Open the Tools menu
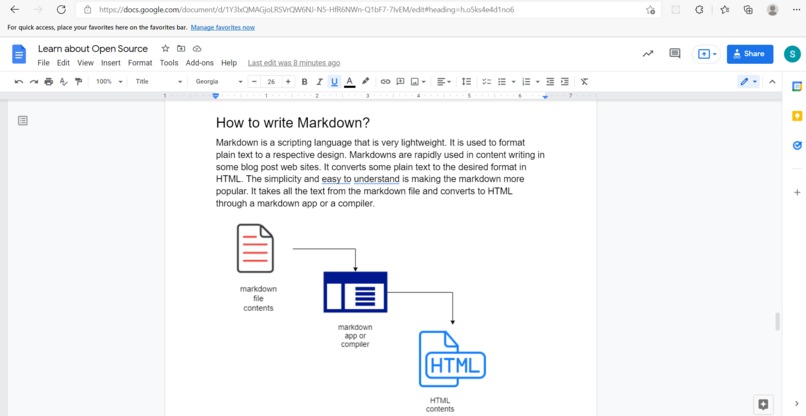The height and width of the screenshot is (416, 806). coord(169,63)
